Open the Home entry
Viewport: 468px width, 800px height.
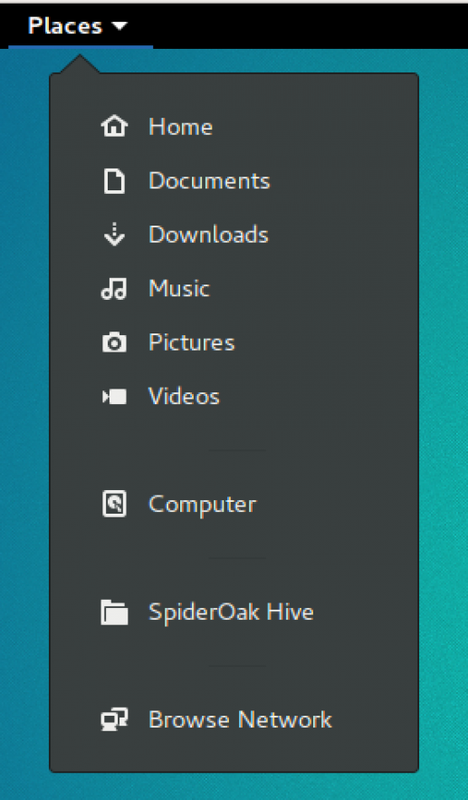pos(234,126)
